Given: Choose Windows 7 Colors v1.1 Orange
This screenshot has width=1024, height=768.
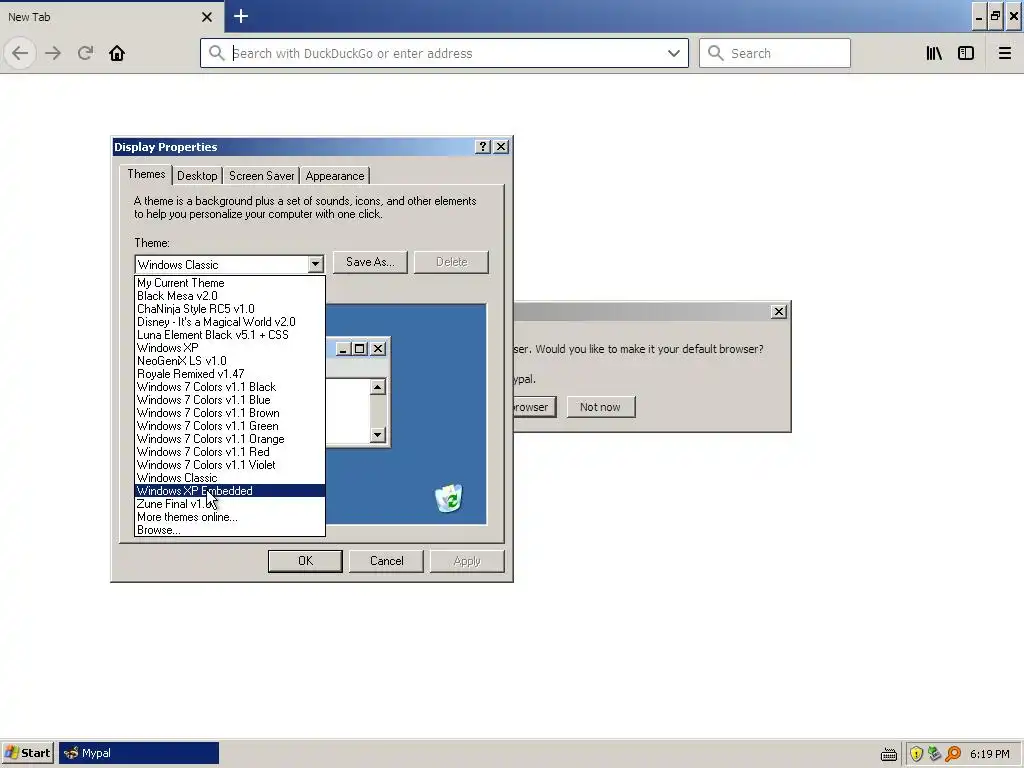Looking at the screenshot, I should [229, 439].
